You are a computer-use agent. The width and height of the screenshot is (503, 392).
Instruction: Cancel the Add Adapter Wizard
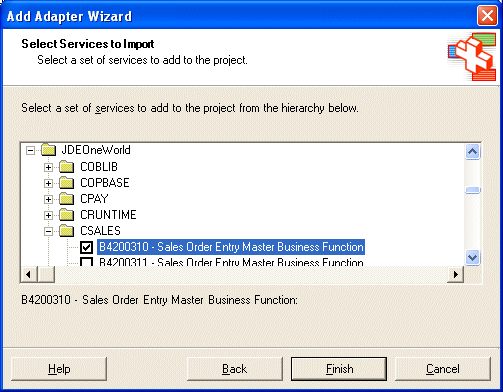(443, 369)
